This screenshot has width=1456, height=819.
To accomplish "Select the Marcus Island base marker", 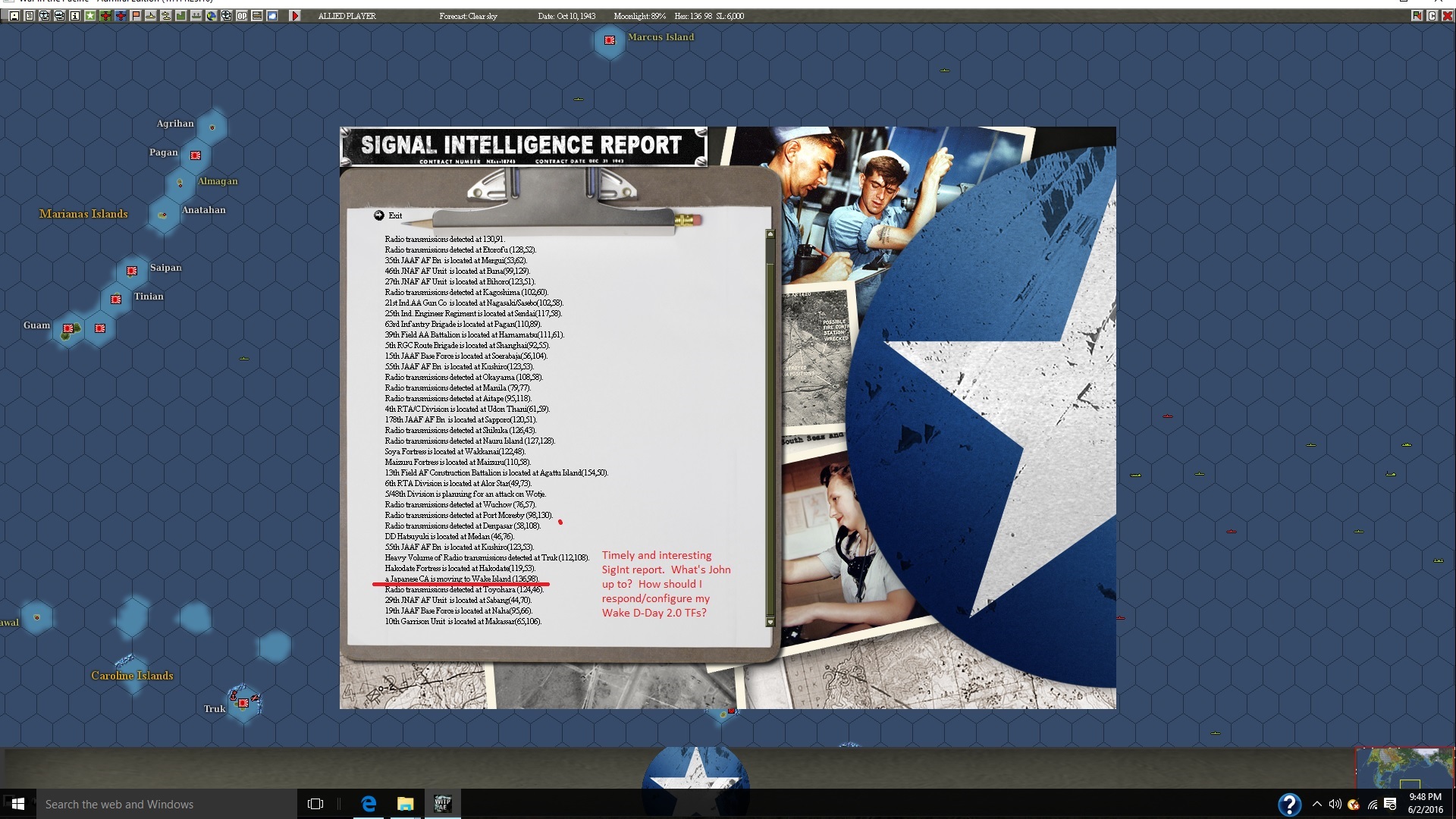I will click(610, 40).
